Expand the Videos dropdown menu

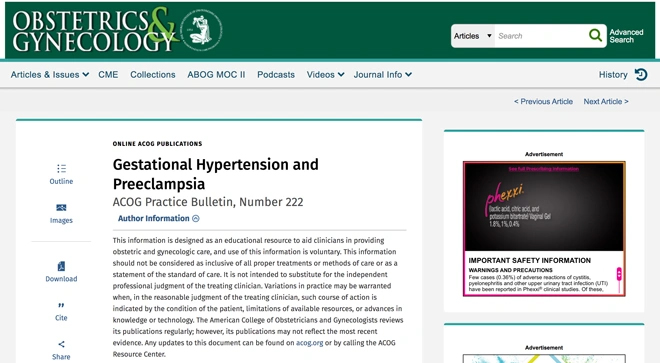pyautogui.click(x=325, y=75)
